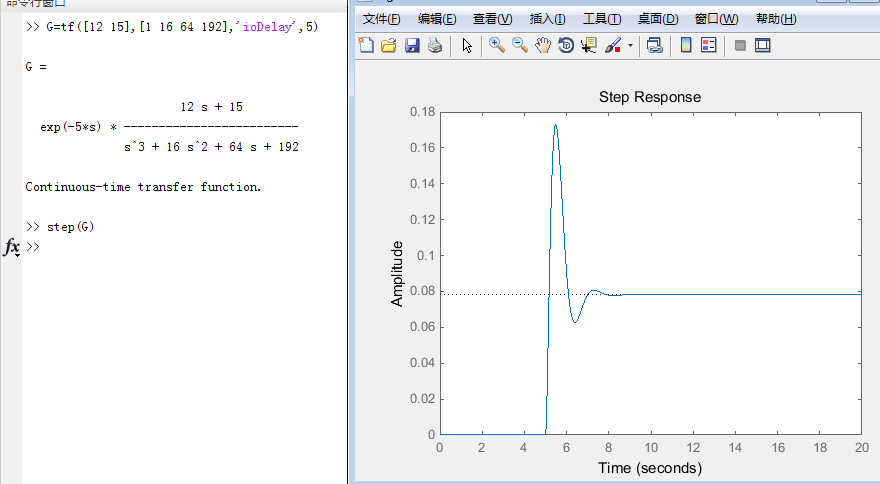The height and width of the screenshot is (484, 880).
Task: Click the 0.18 y-axis tick label
Action: tap(423, 112)
